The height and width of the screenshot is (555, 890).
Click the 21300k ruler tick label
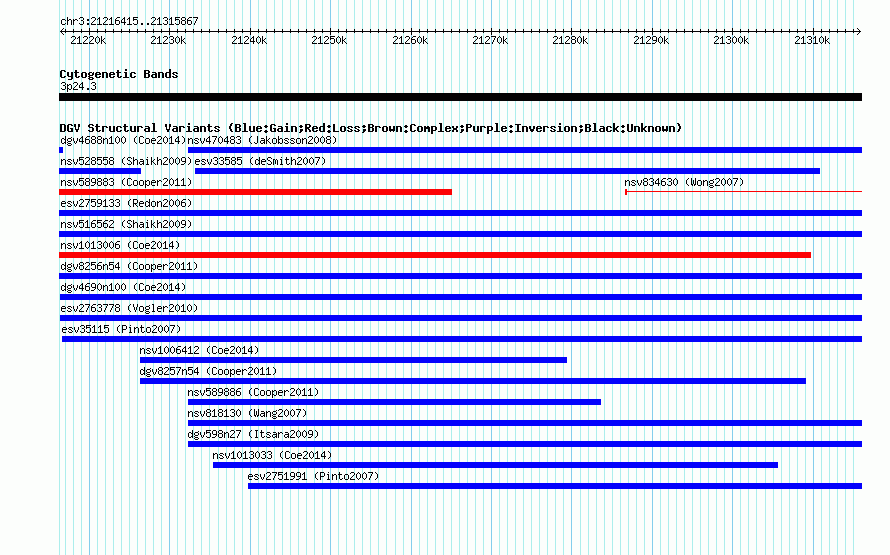tap(731, 40)
